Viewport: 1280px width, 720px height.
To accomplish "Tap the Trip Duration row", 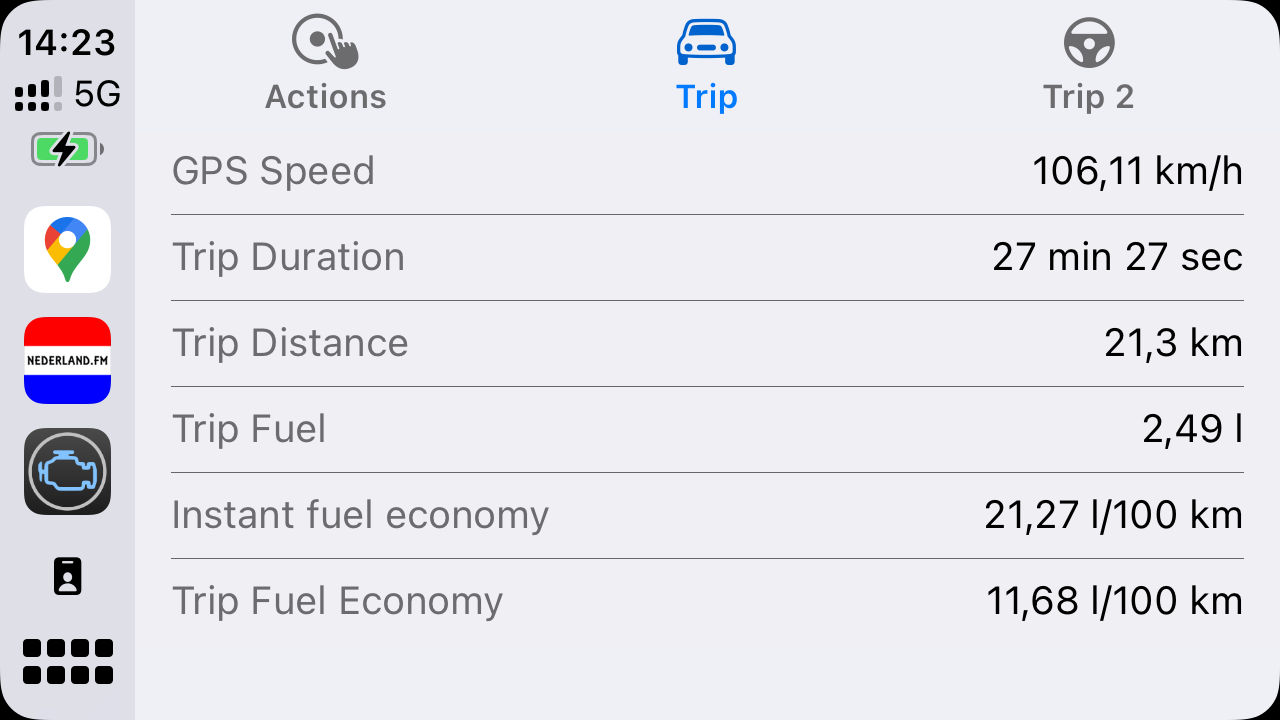I will 707,257.
